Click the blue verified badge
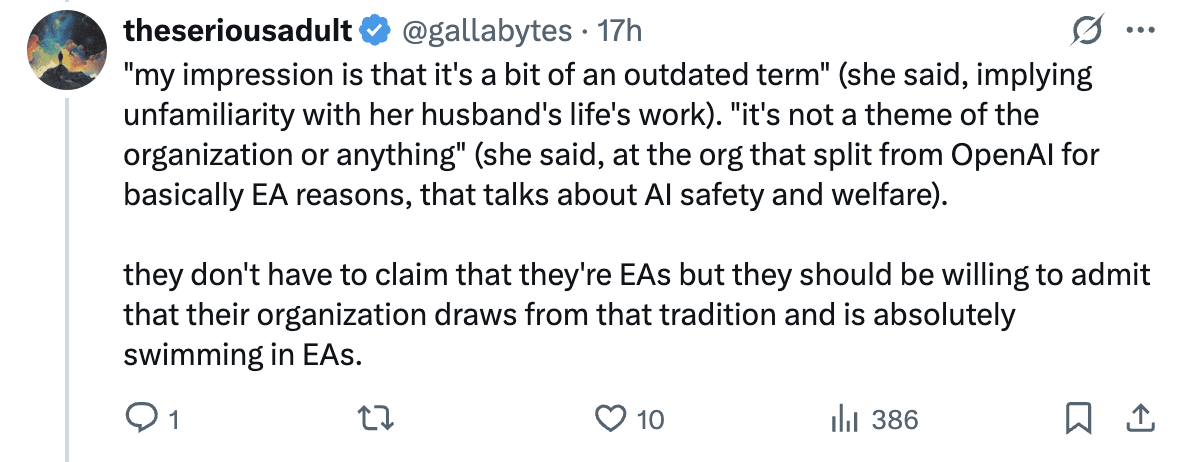1184x462 pixels. 375,31
